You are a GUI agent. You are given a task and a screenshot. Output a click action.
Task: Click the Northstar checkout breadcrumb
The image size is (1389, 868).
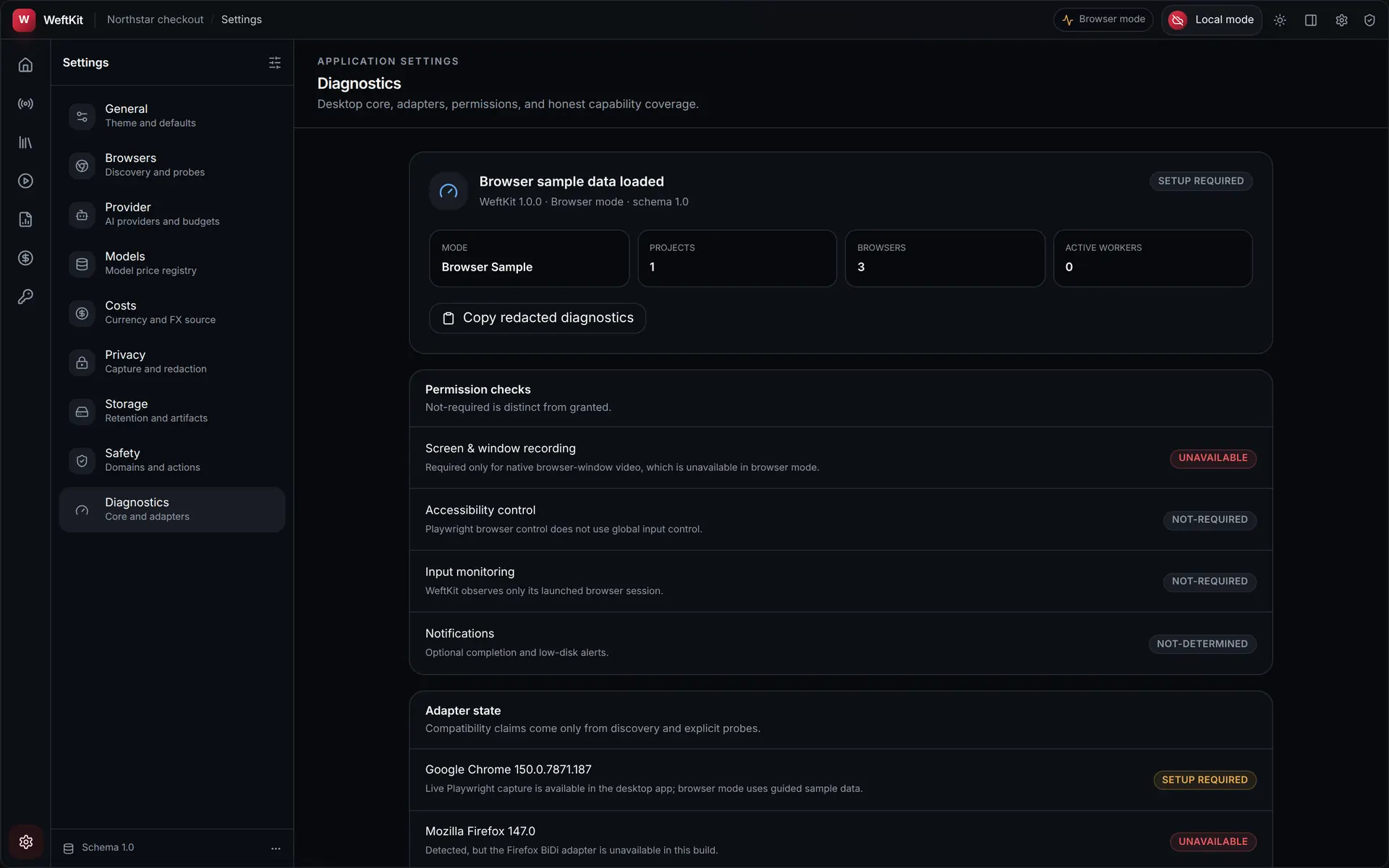point(156,20)
